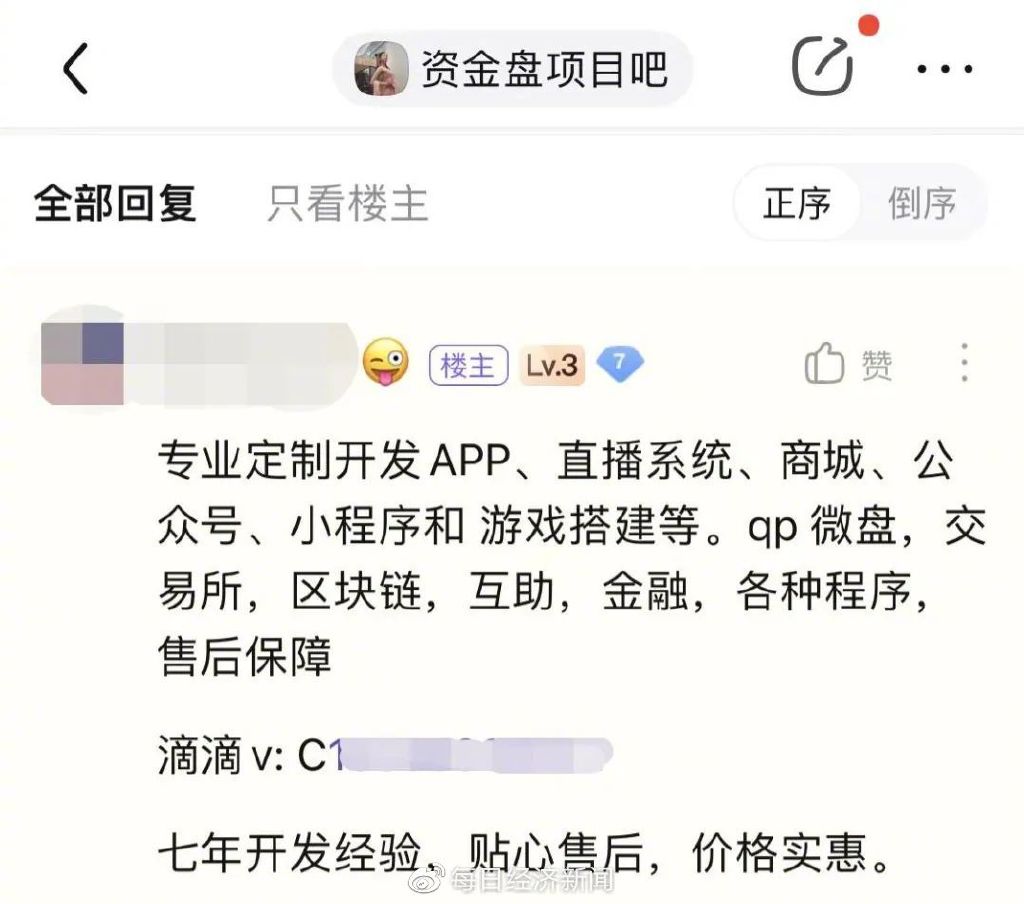
Task: Open the horizontal three-dot more menu
Action: [944, 69]
